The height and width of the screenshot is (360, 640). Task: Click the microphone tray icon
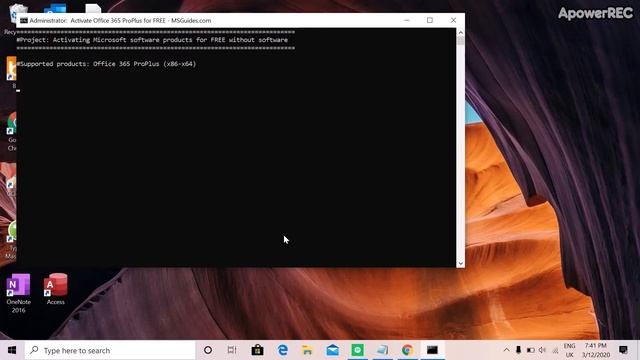[518, 350]
